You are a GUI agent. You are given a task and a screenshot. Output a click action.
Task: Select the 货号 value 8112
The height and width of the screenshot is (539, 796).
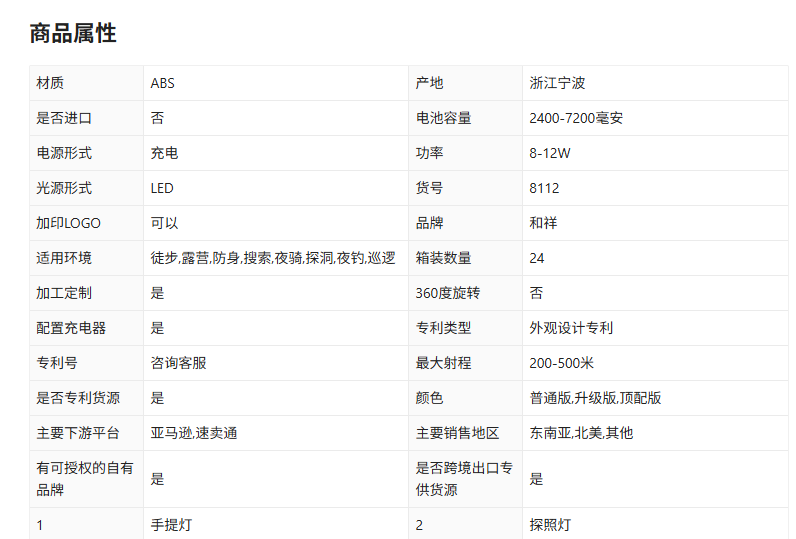[544, 188]
